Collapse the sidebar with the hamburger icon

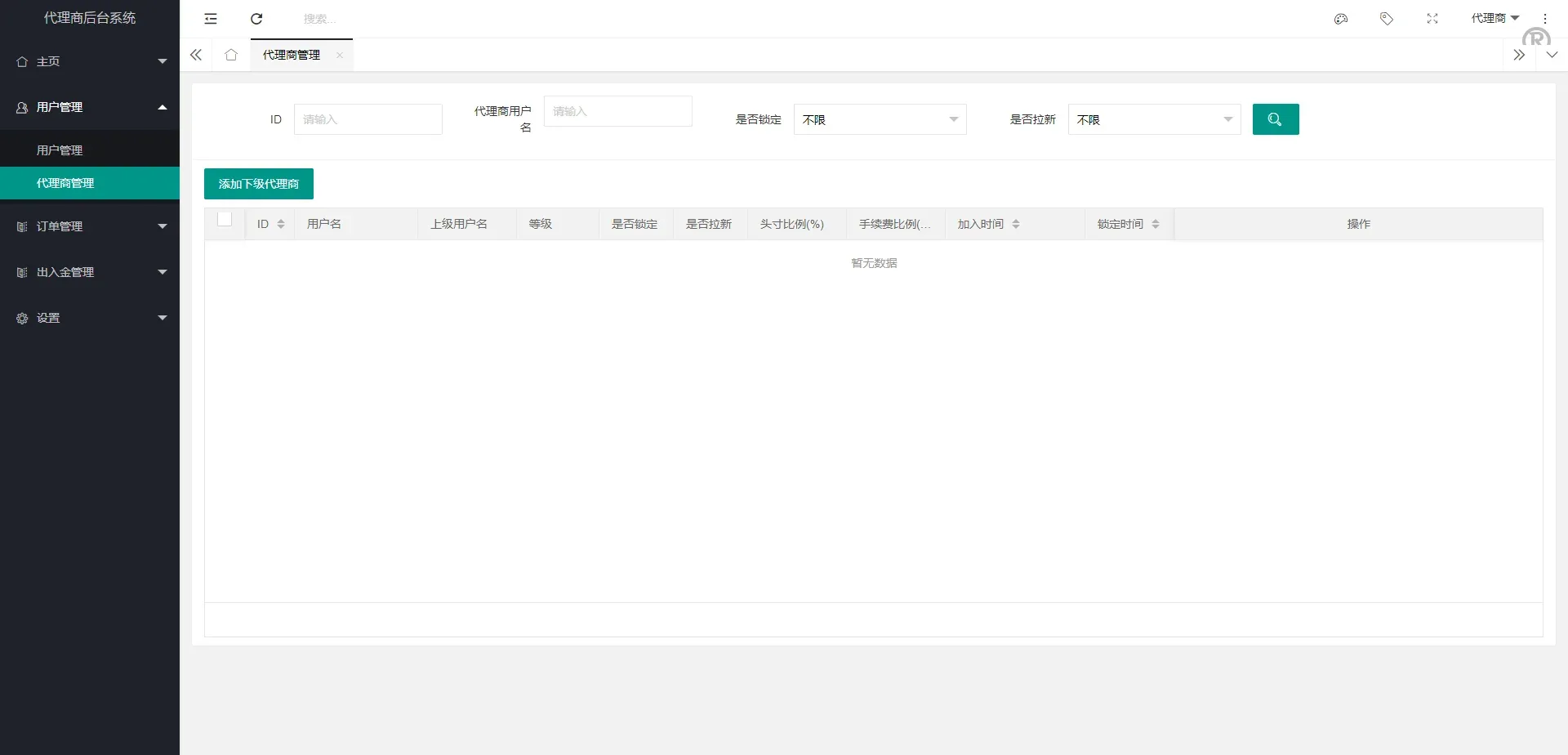[211, 18]
